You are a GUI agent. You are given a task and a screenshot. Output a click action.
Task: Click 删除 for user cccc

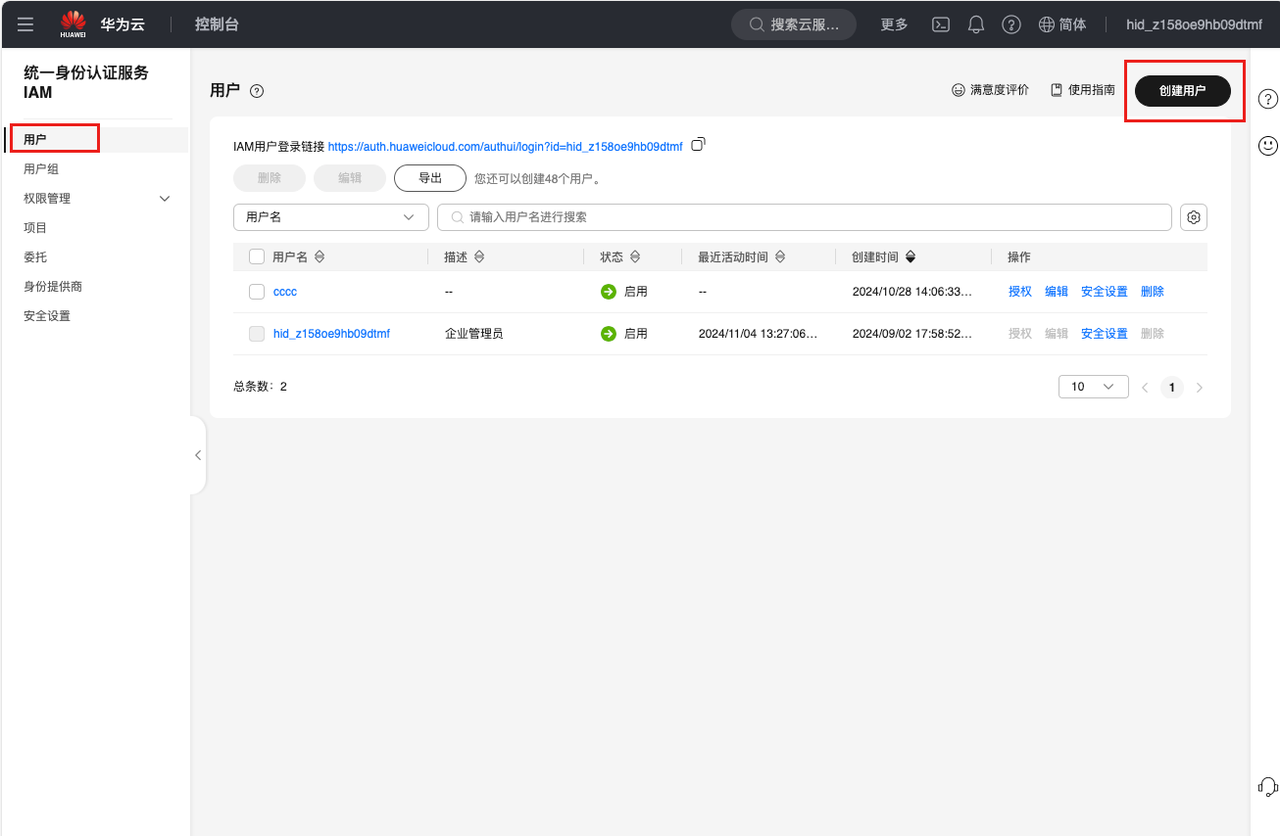(1152, 292)
